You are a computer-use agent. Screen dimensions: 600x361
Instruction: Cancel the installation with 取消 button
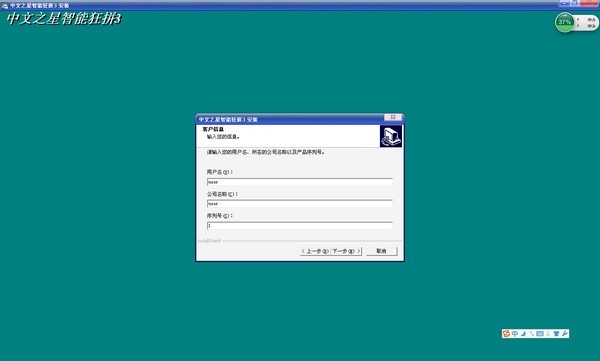(x=382, y=251)
